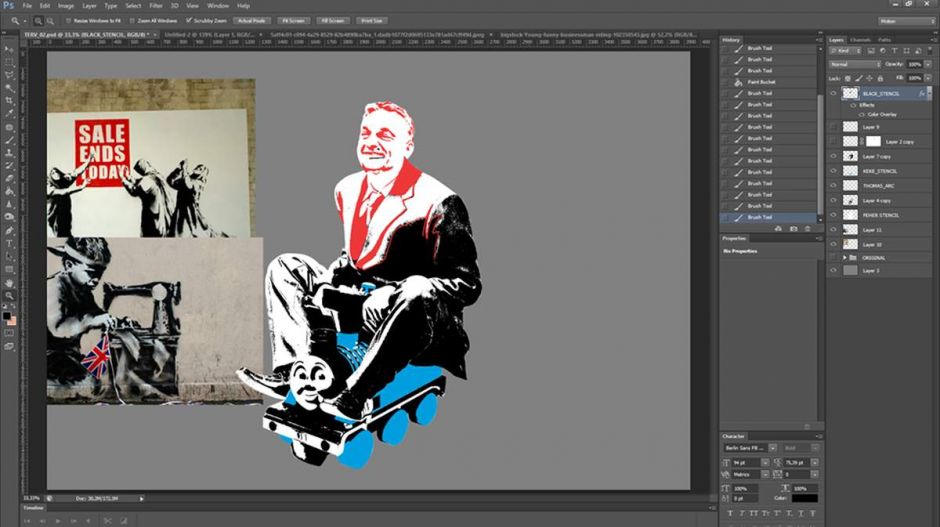Screen dimensions: 940x527
Task: Open the Window menu
Action: (x=218, y=6)
